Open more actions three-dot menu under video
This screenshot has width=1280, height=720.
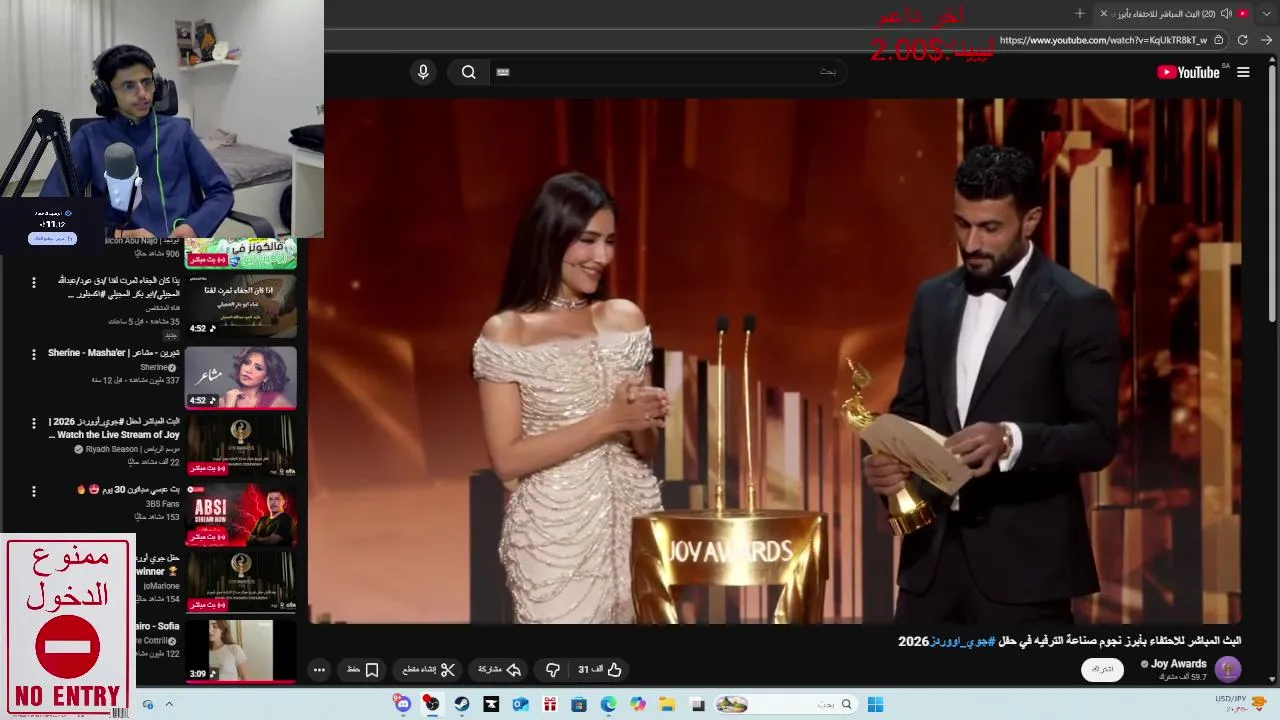pos(319,670)
